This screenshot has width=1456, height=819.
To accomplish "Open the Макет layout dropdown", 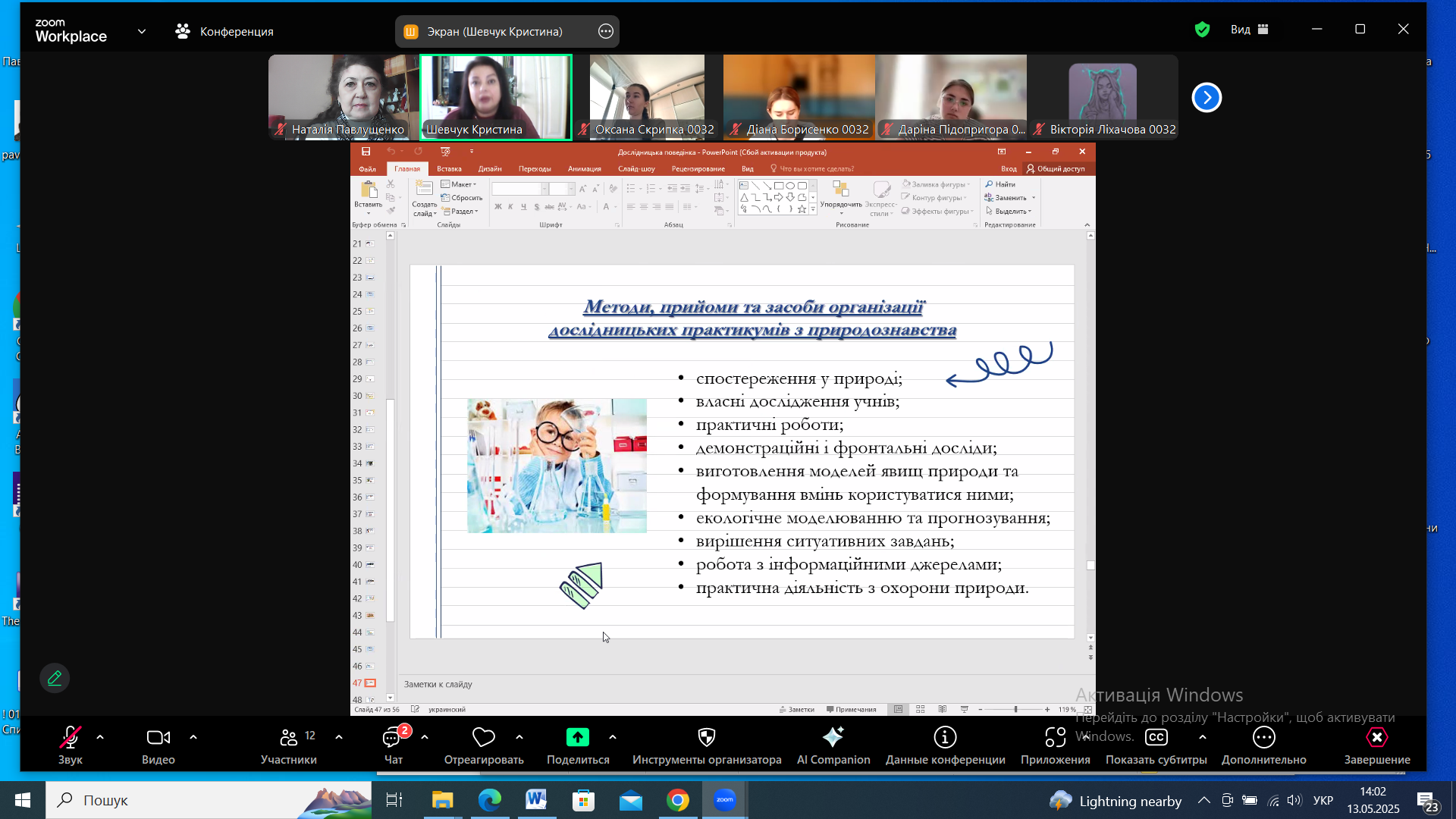I will click(459, 184).
